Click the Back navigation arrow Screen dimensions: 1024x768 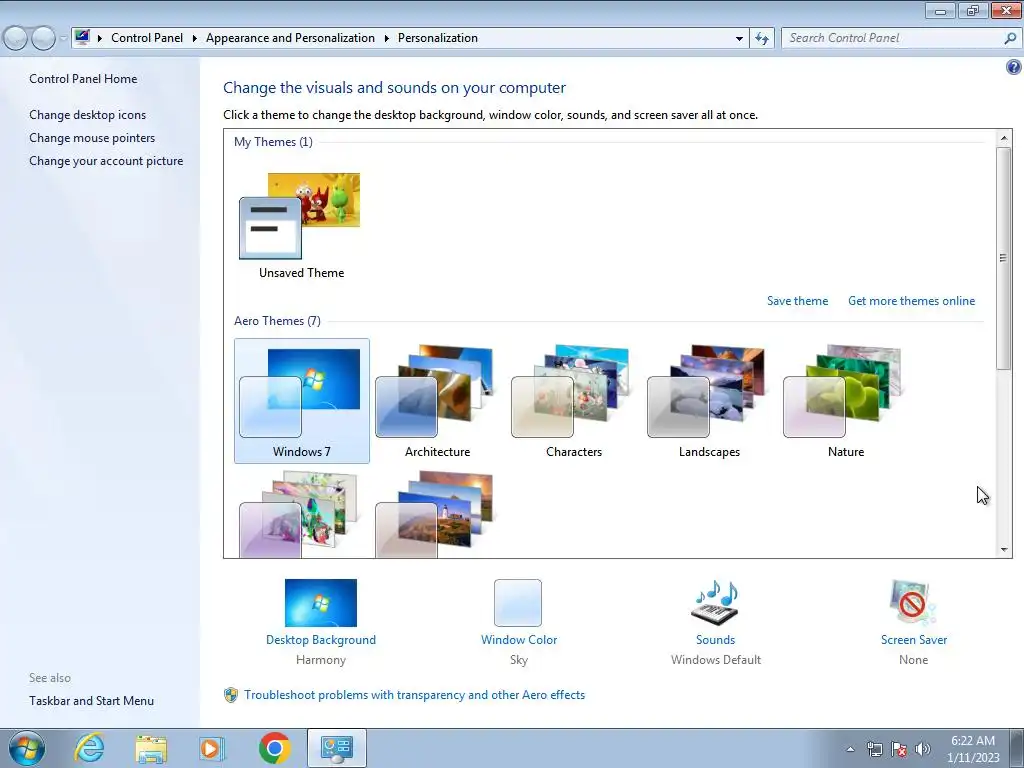coord(15,39)
